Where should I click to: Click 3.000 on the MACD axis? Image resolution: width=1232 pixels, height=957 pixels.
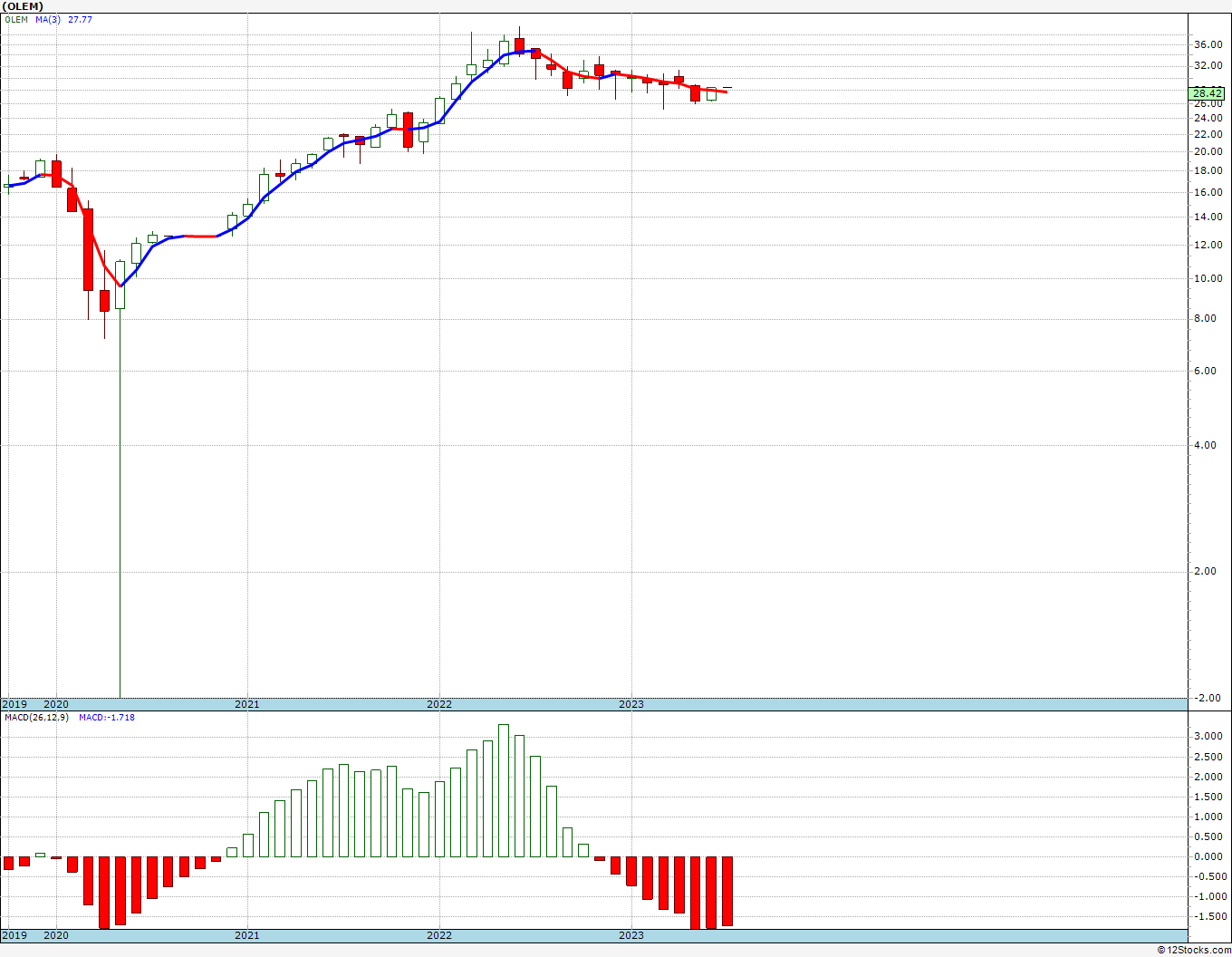[1209, 737]
